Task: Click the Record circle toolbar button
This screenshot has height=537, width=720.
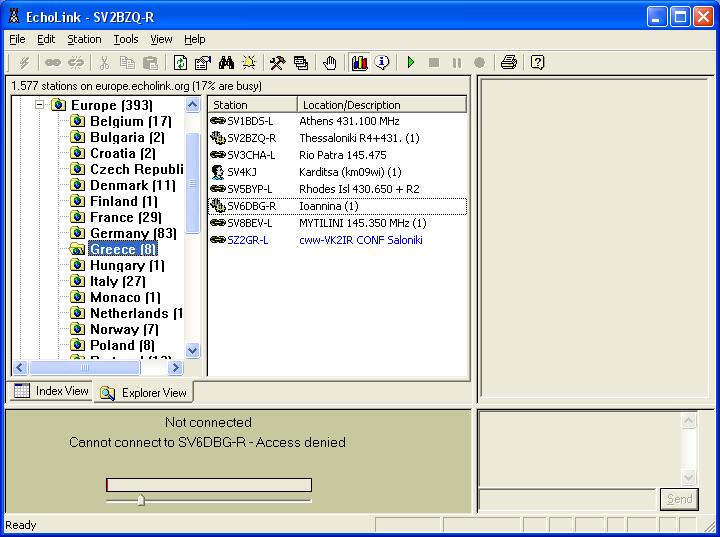Action: coord(479,62)
